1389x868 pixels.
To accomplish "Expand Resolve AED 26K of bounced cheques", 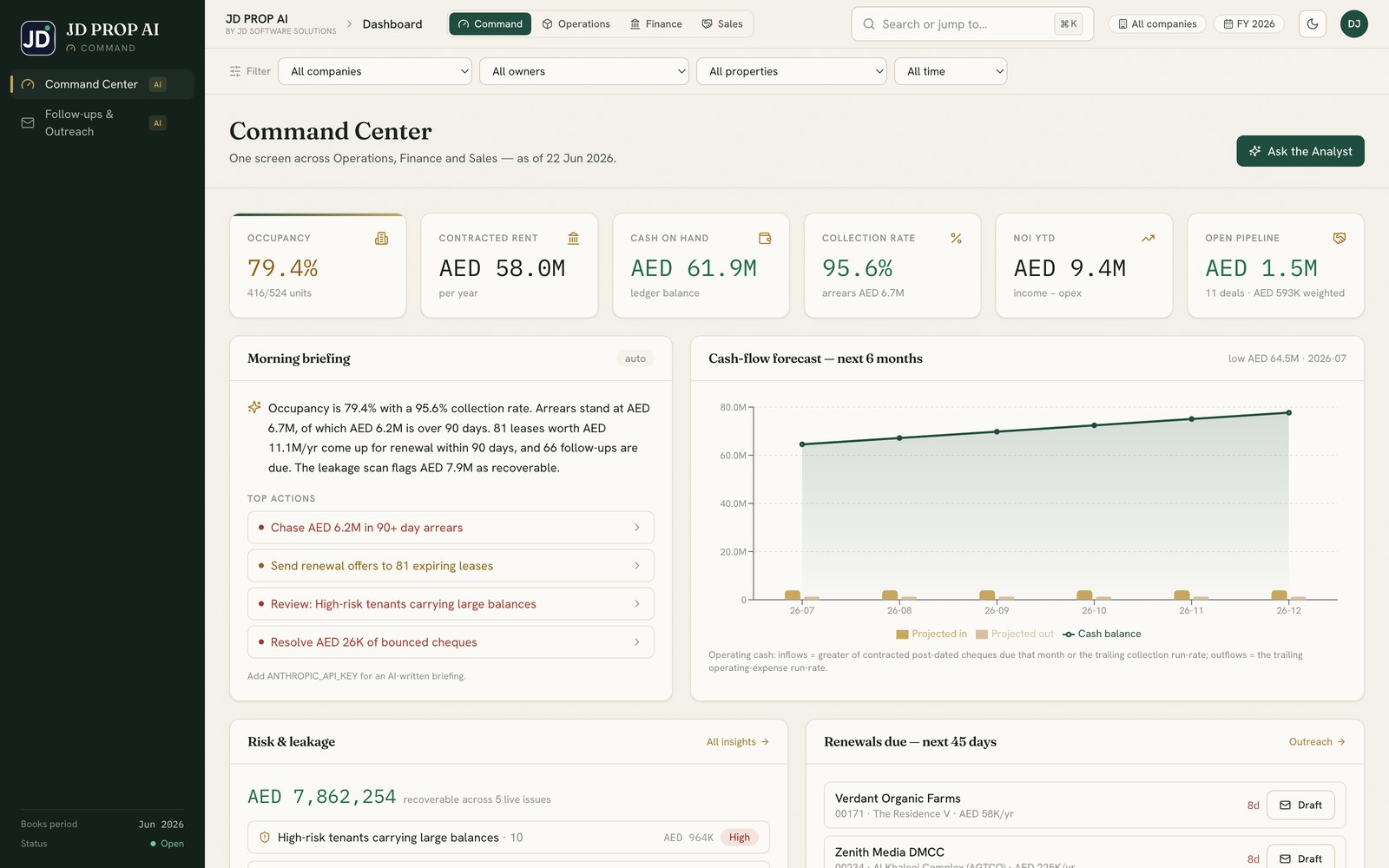I will [451, 642].
